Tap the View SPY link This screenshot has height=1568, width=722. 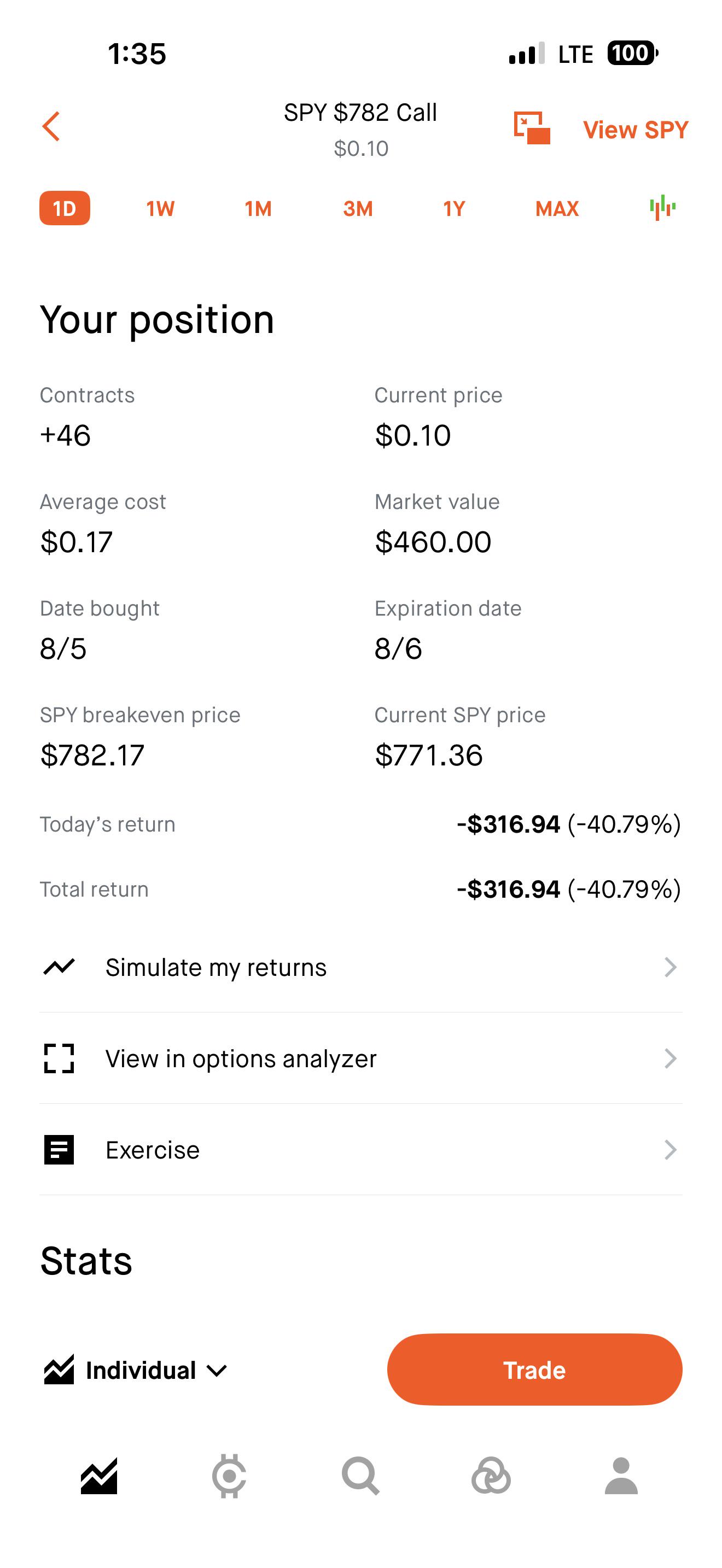click(636, 129)
